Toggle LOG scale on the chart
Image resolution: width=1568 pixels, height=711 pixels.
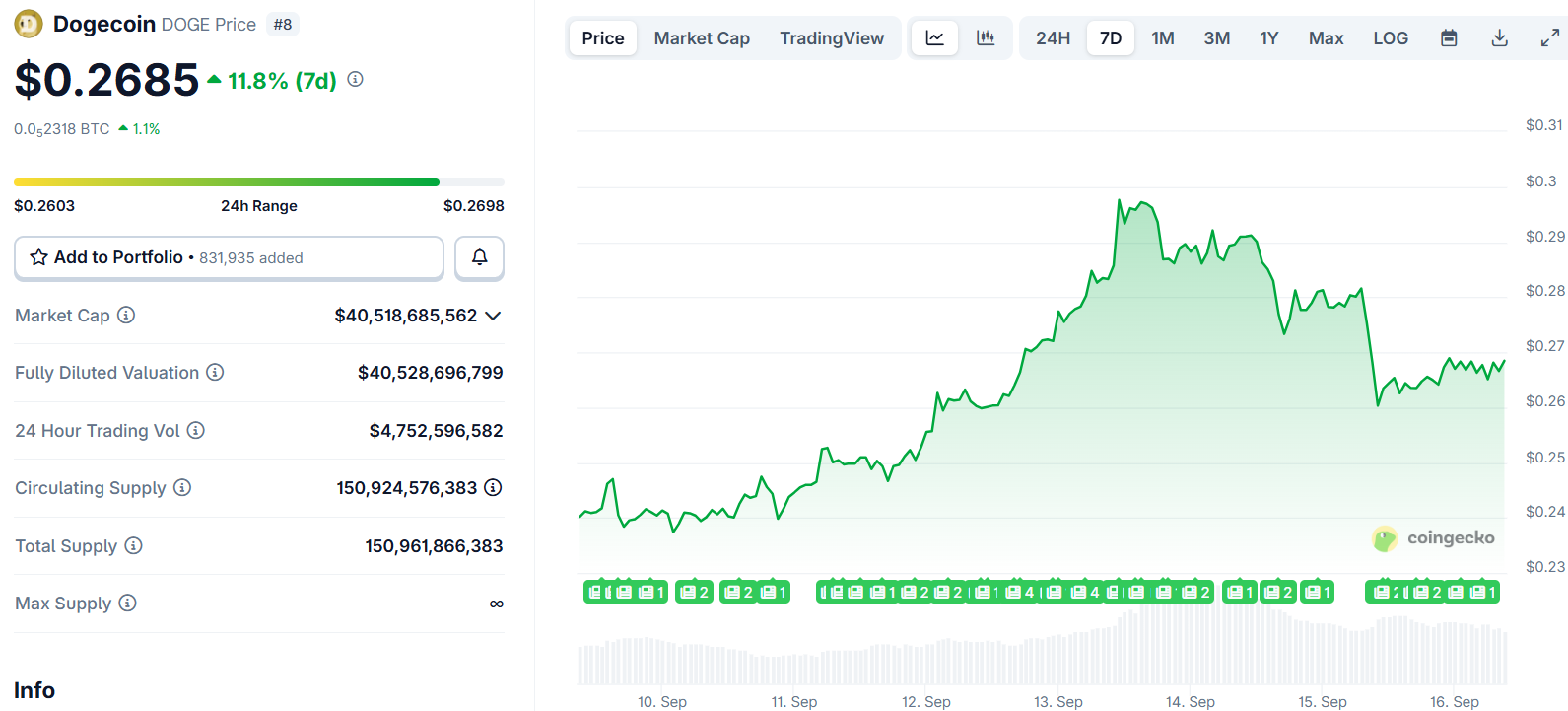[1391, 38]
